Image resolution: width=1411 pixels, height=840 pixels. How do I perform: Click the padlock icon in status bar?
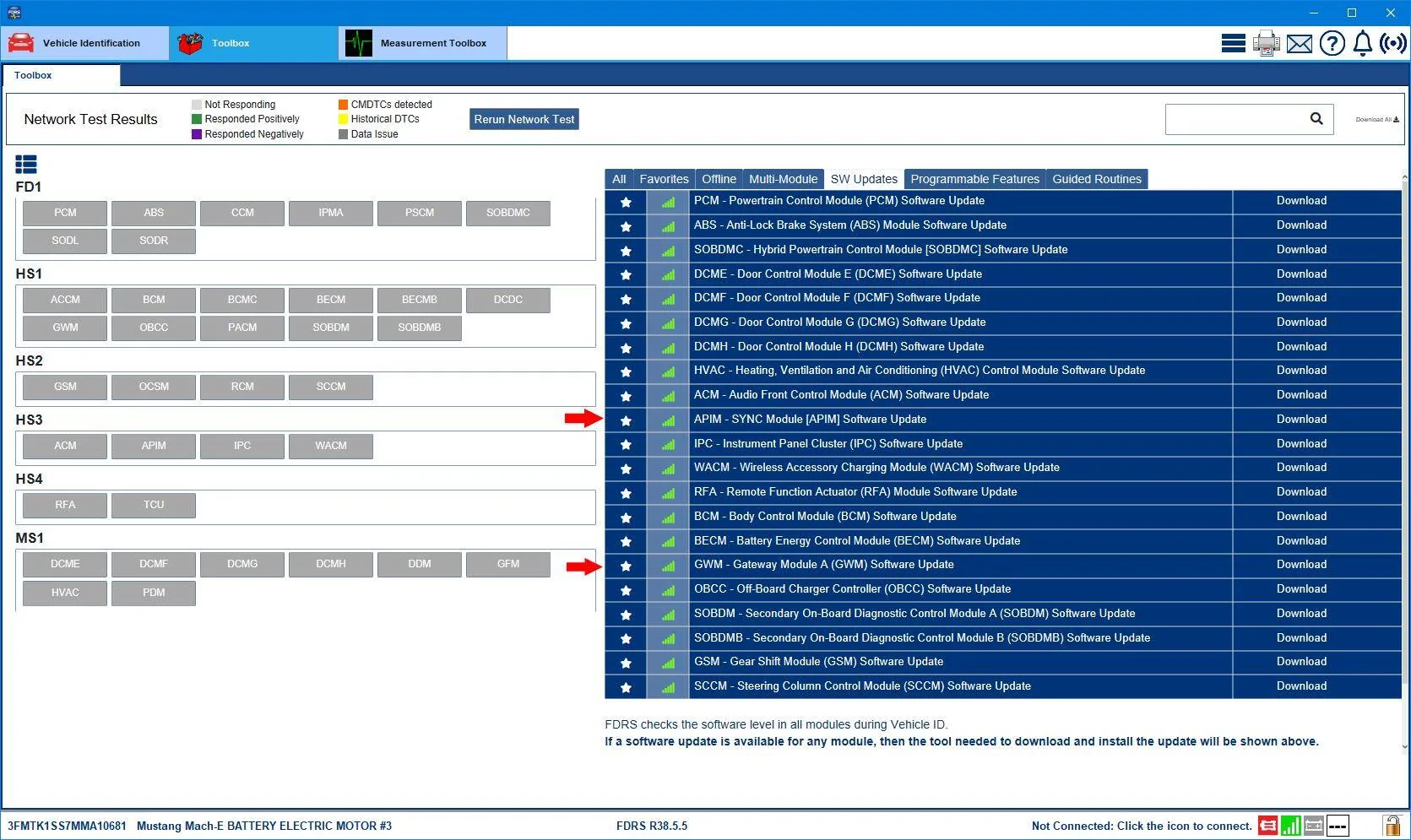(x=1392, y=825)
